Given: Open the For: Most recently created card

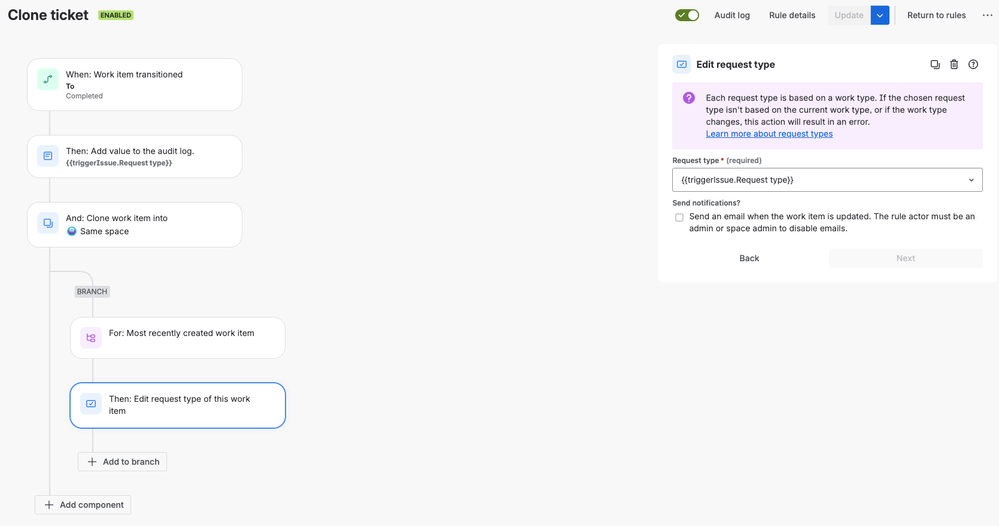Looking at the screenshot, I should pyautogui.click(x=178, y=338).
